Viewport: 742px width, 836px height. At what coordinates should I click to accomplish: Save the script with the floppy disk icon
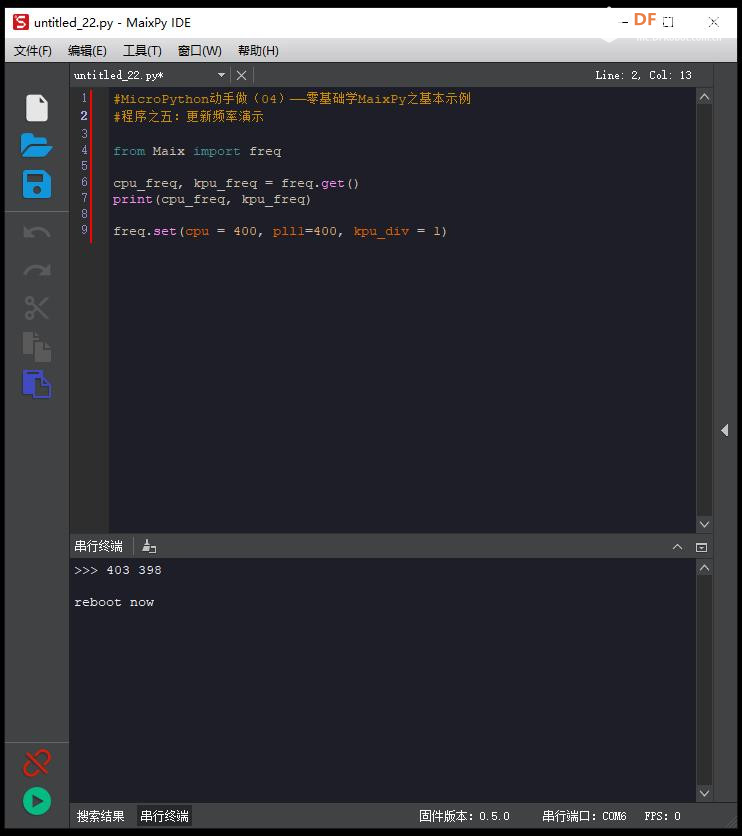click(x=37, y=184)
